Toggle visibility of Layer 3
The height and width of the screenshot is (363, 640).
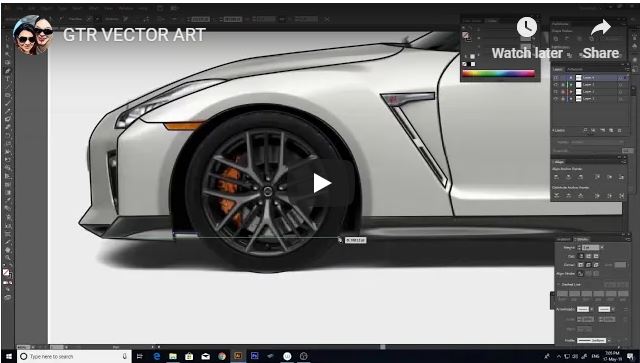pos(556,85)
